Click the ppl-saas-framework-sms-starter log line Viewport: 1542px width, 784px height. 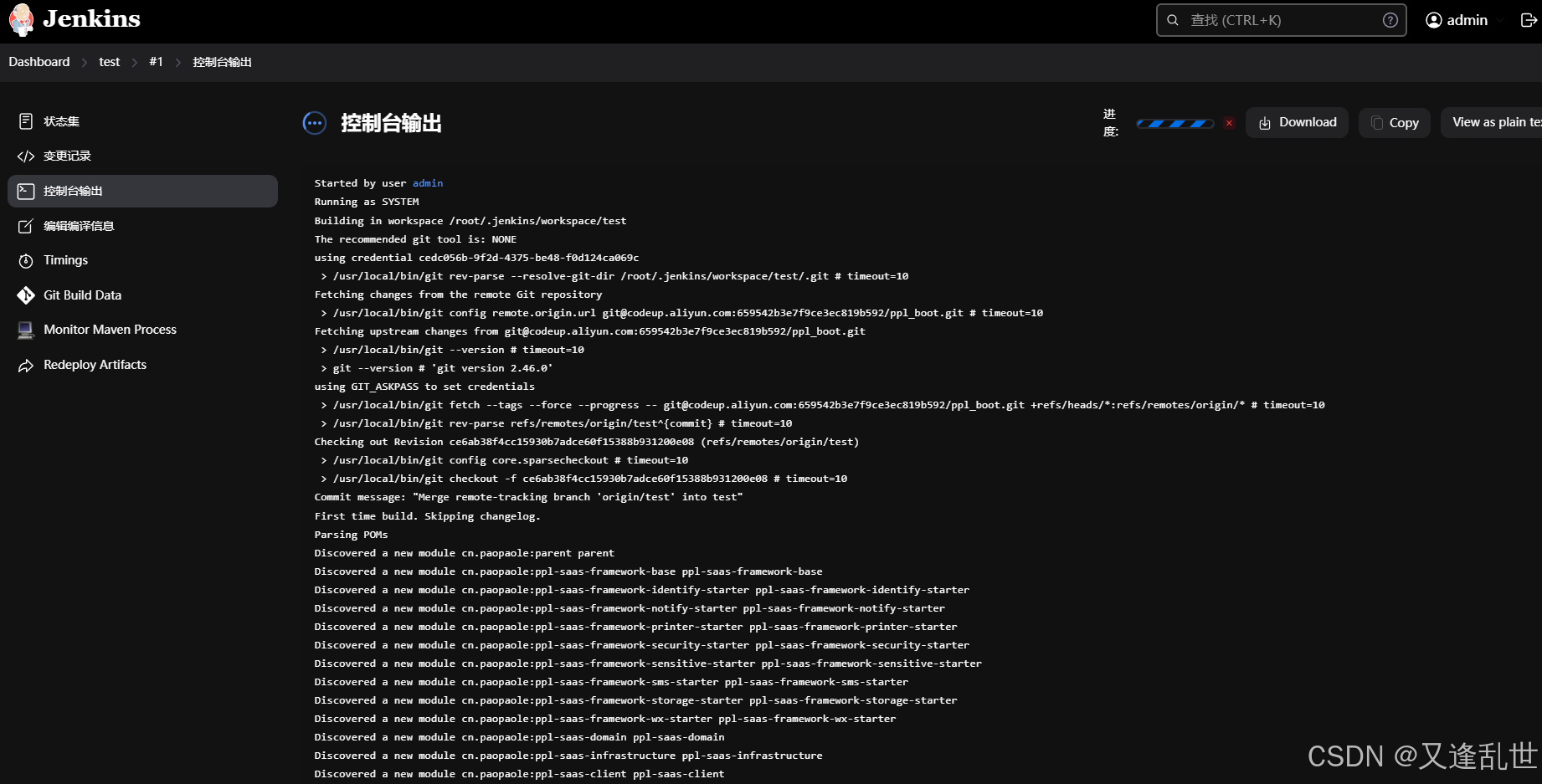point(611,682)
